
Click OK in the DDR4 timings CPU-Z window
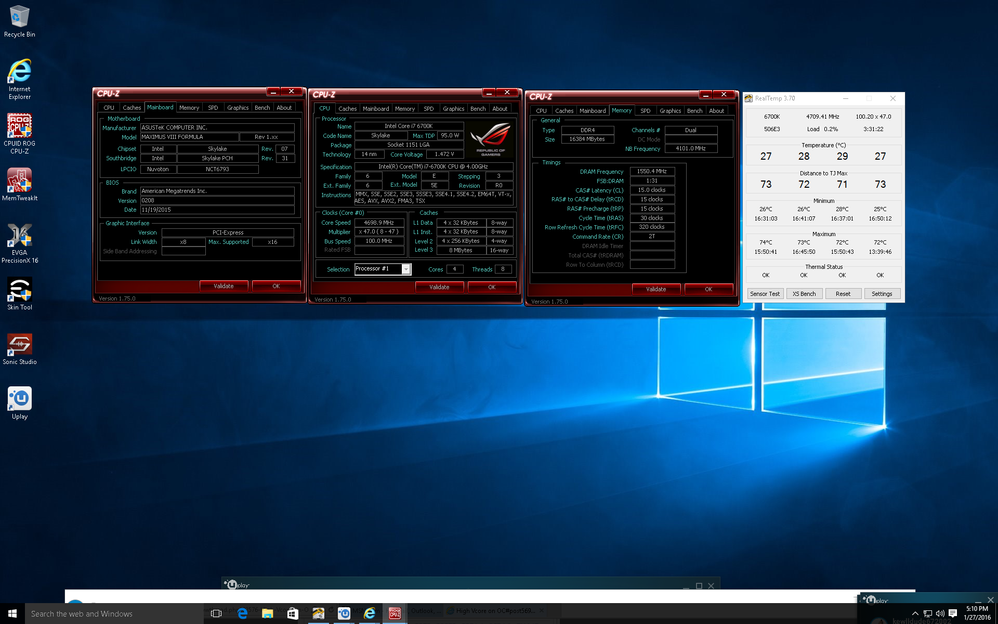point(708,289)
